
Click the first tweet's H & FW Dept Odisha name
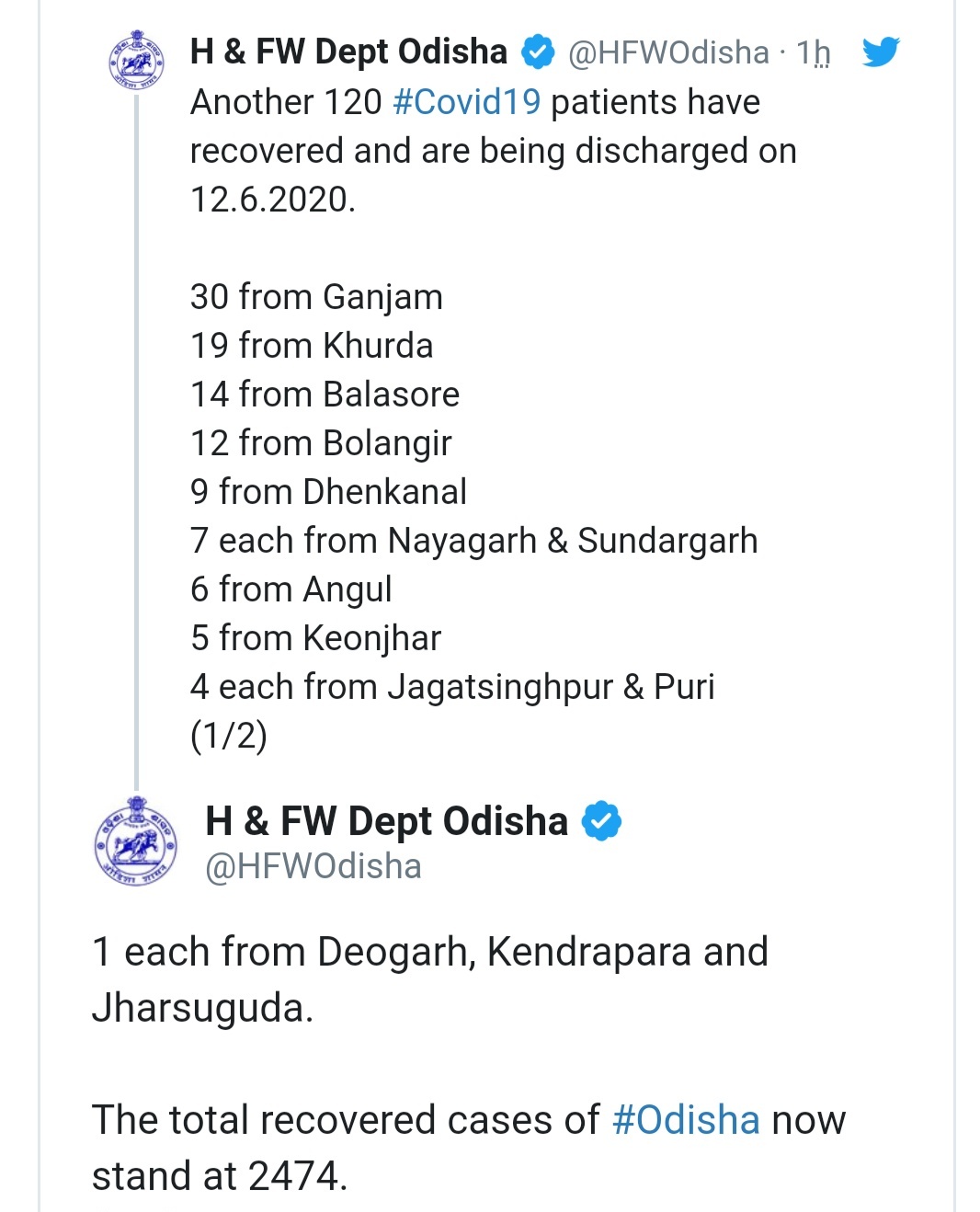pos(348,52)
